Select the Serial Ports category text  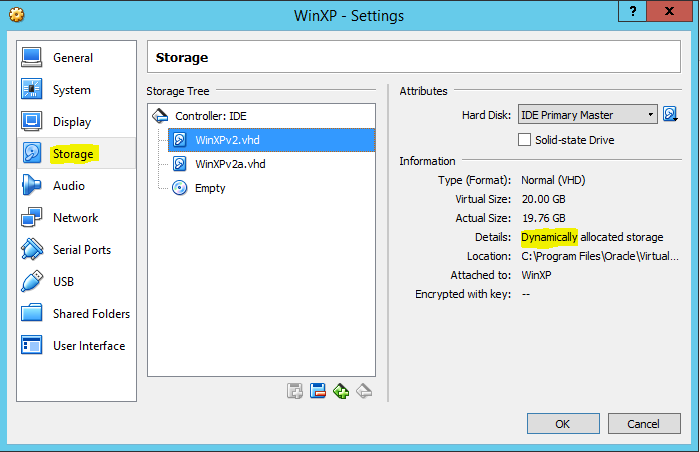coord(82,250)
